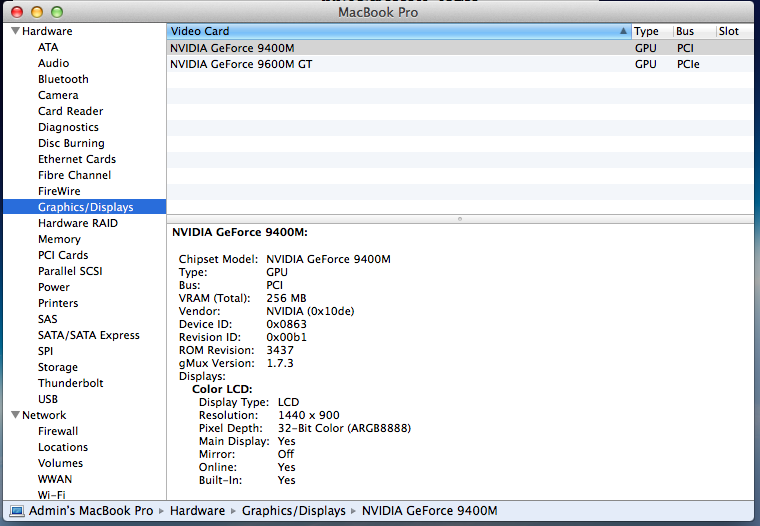Screen dimensions: 760x526
Task: Open the PCI Cards category
Action: click(63, 255)
